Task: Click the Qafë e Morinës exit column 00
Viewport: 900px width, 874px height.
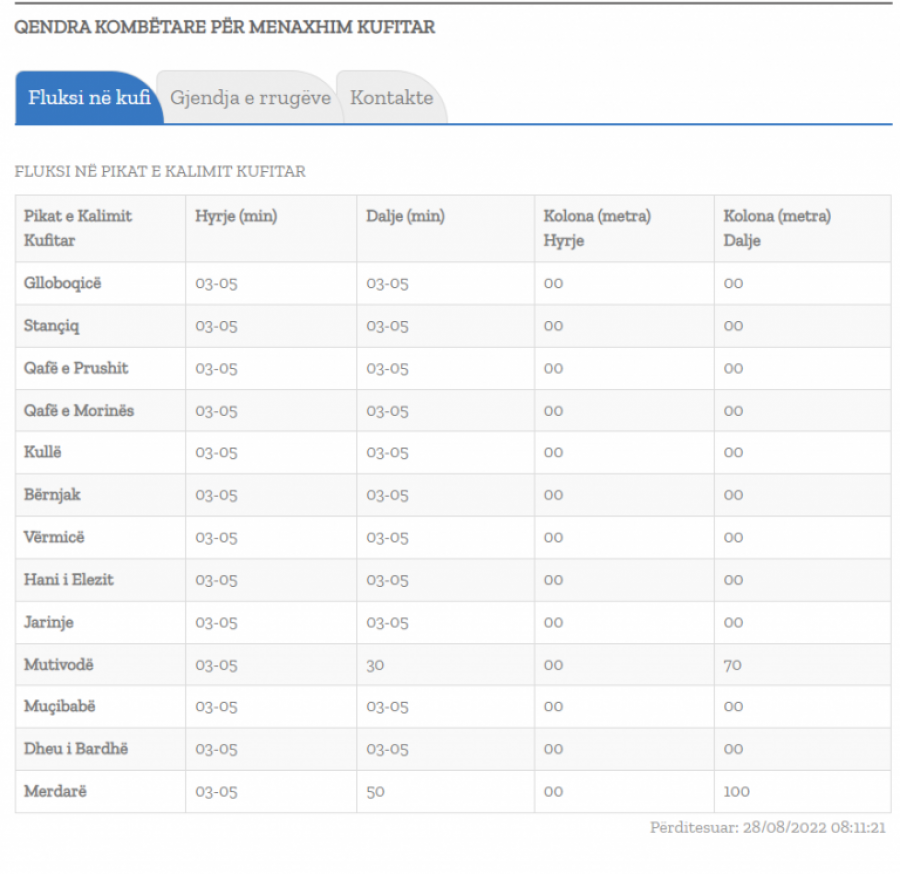Action: tap(733, 411)
